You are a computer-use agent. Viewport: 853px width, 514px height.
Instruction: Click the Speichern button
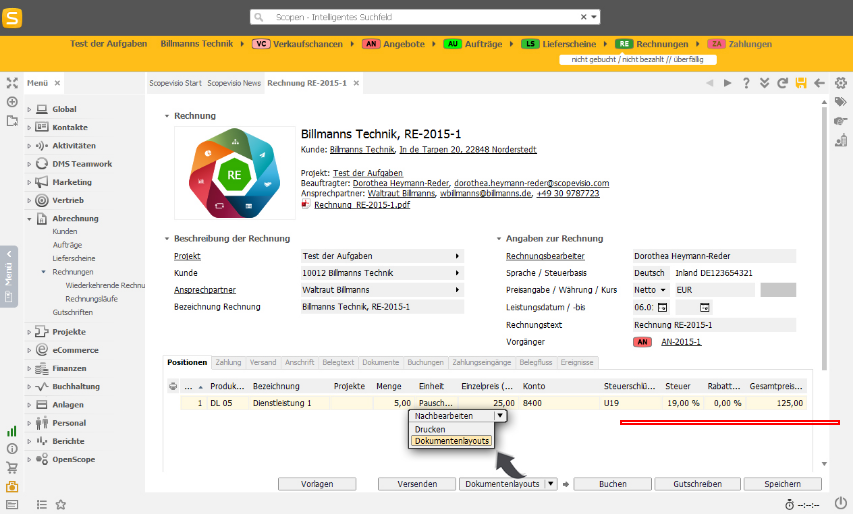782,484
